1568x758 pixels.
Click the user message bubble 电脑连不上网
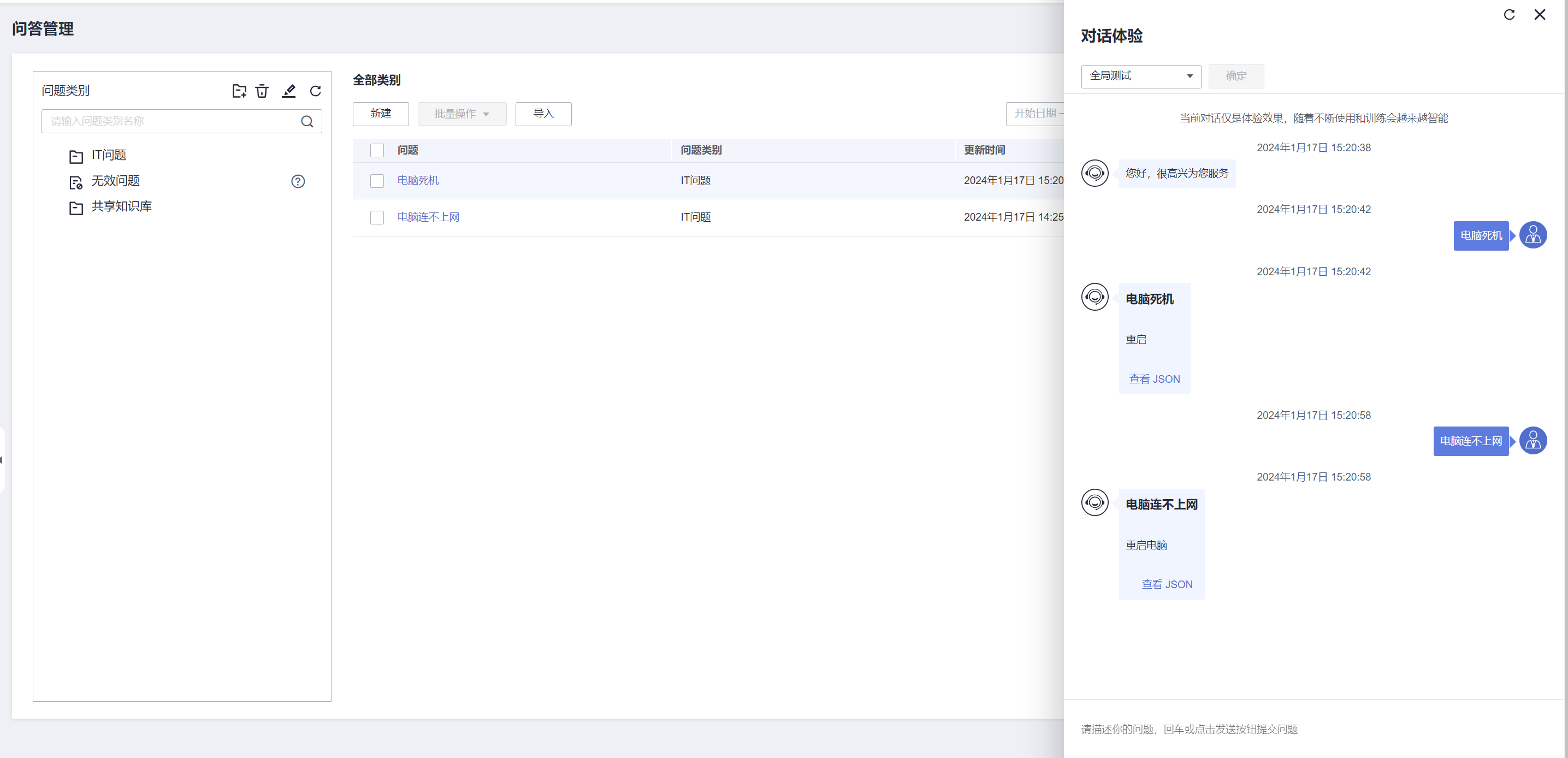1471,441
